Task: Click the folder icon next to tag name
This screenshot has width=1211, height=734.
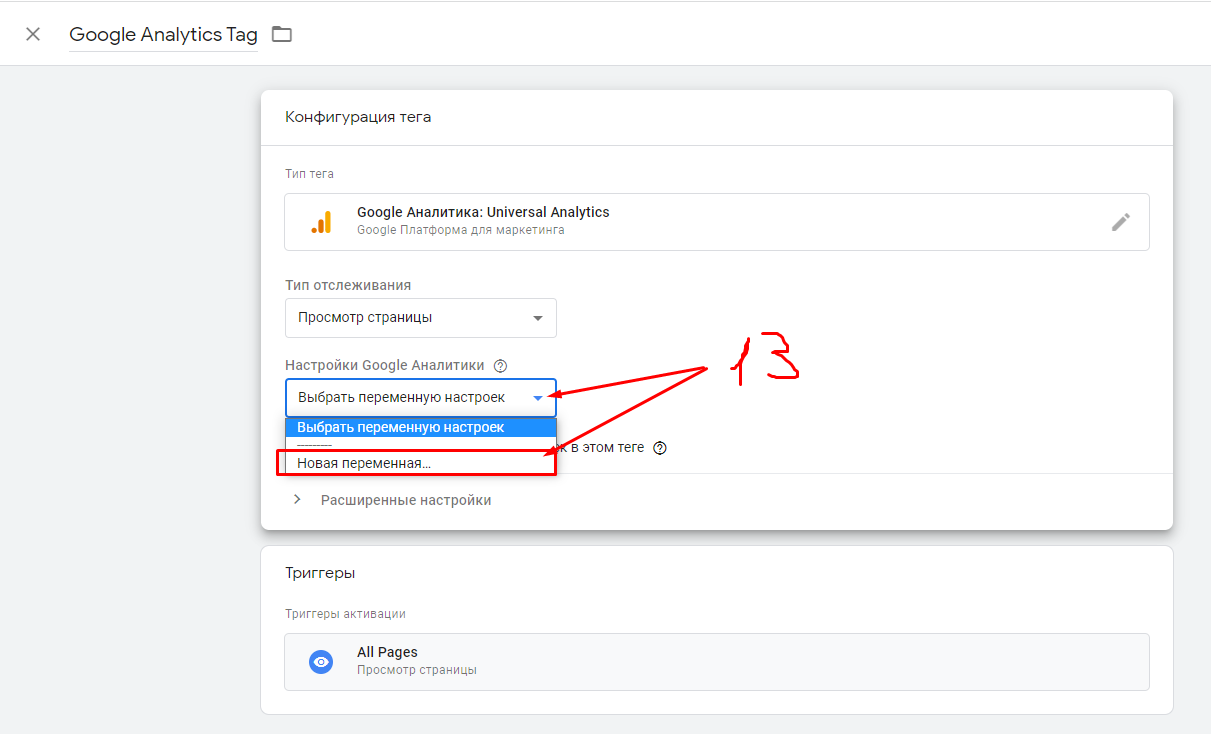Action: tap(282, 34)
